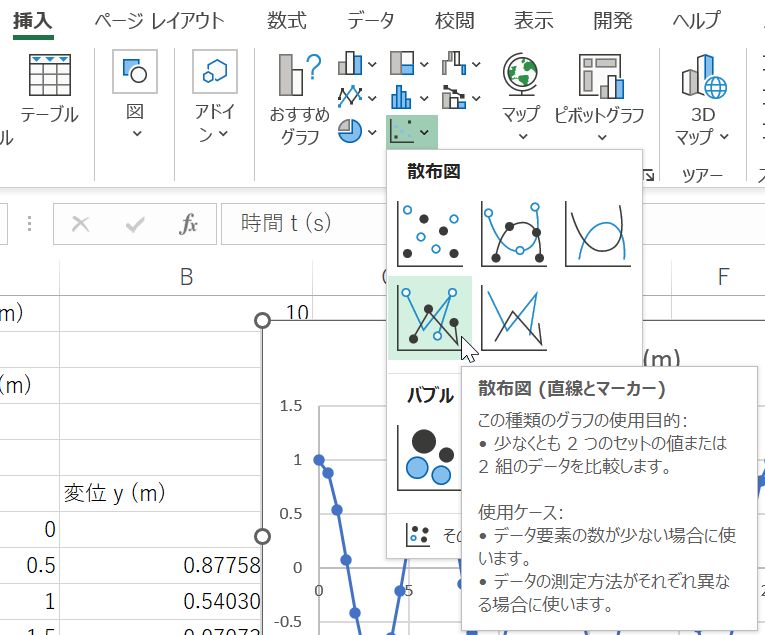Insert a テーブル from the ribbon
The width and height of the screenshot is (765, 635).
(49, 89)
